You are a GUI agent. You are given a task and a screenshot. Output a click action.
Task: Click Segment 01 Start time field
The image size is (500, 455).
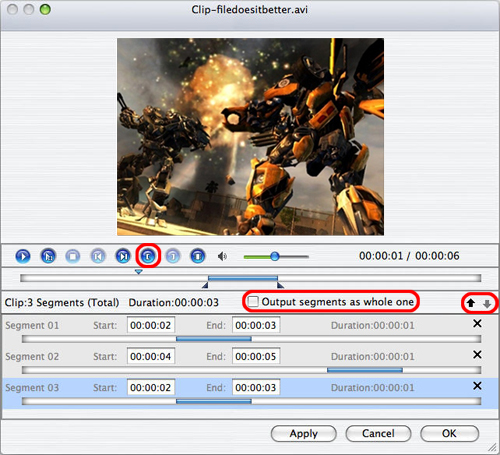point(151,325)
